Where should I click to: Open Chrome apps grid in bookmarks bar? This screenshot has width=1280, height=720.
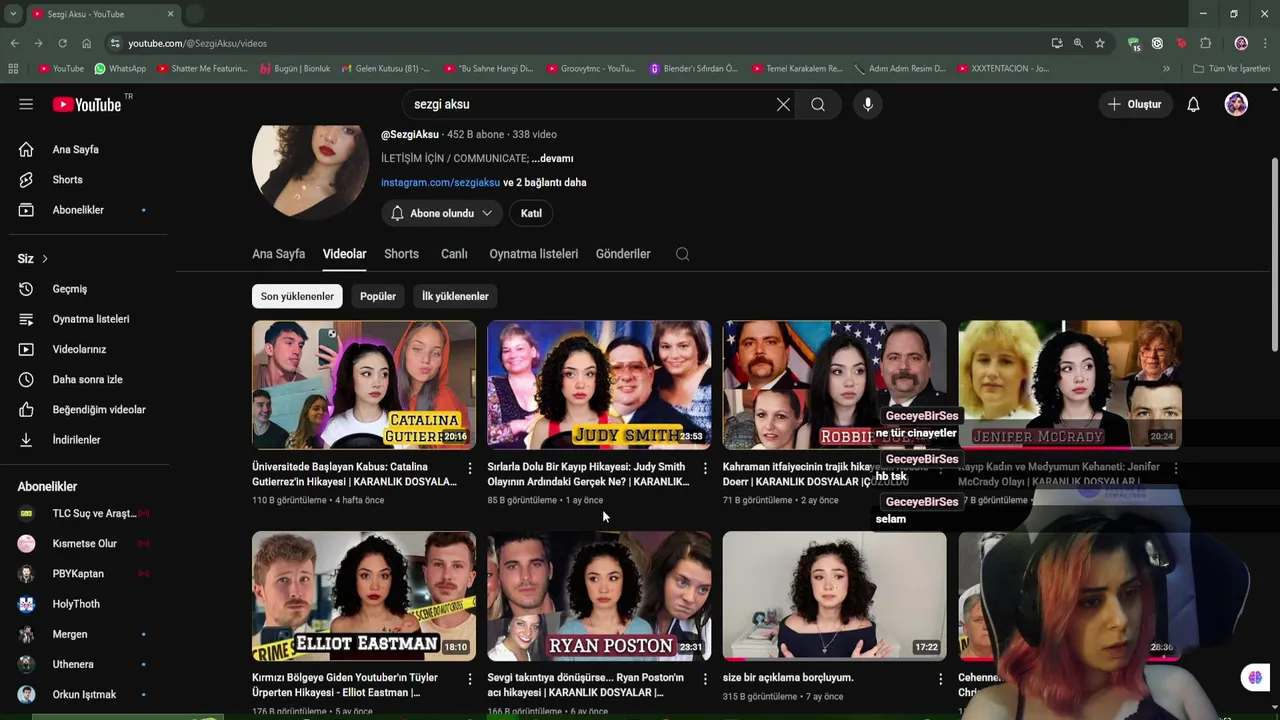[x=13, y=69]
